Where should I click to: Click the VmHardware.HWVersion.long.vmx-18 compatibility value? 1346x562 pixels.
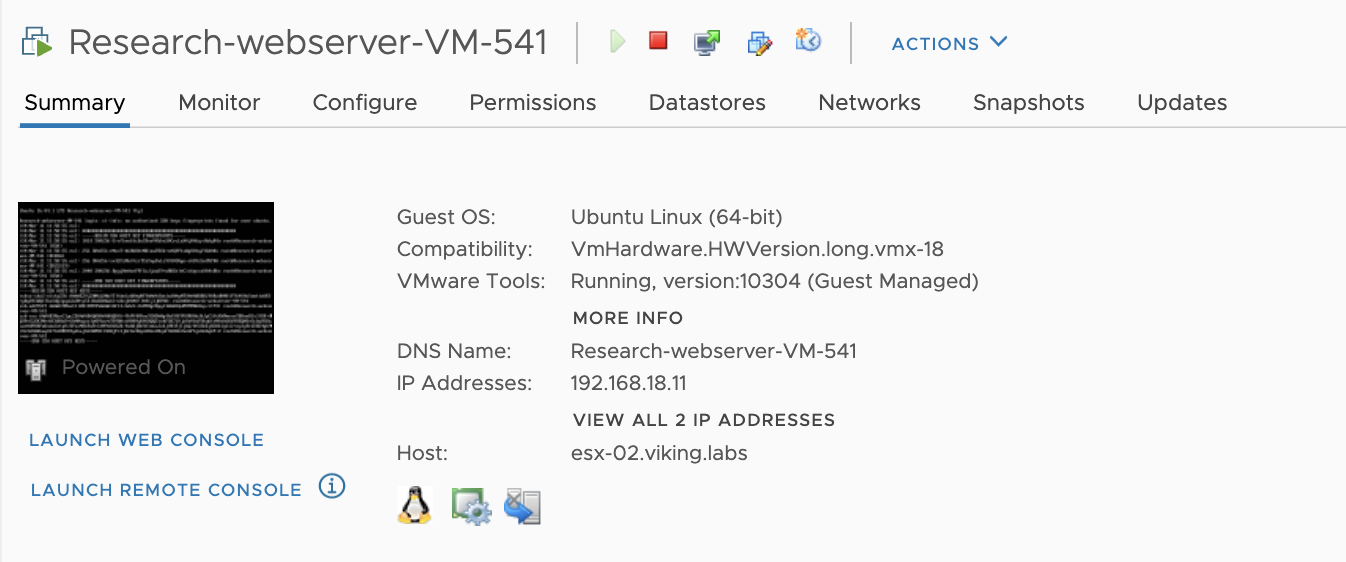(757, 249)
